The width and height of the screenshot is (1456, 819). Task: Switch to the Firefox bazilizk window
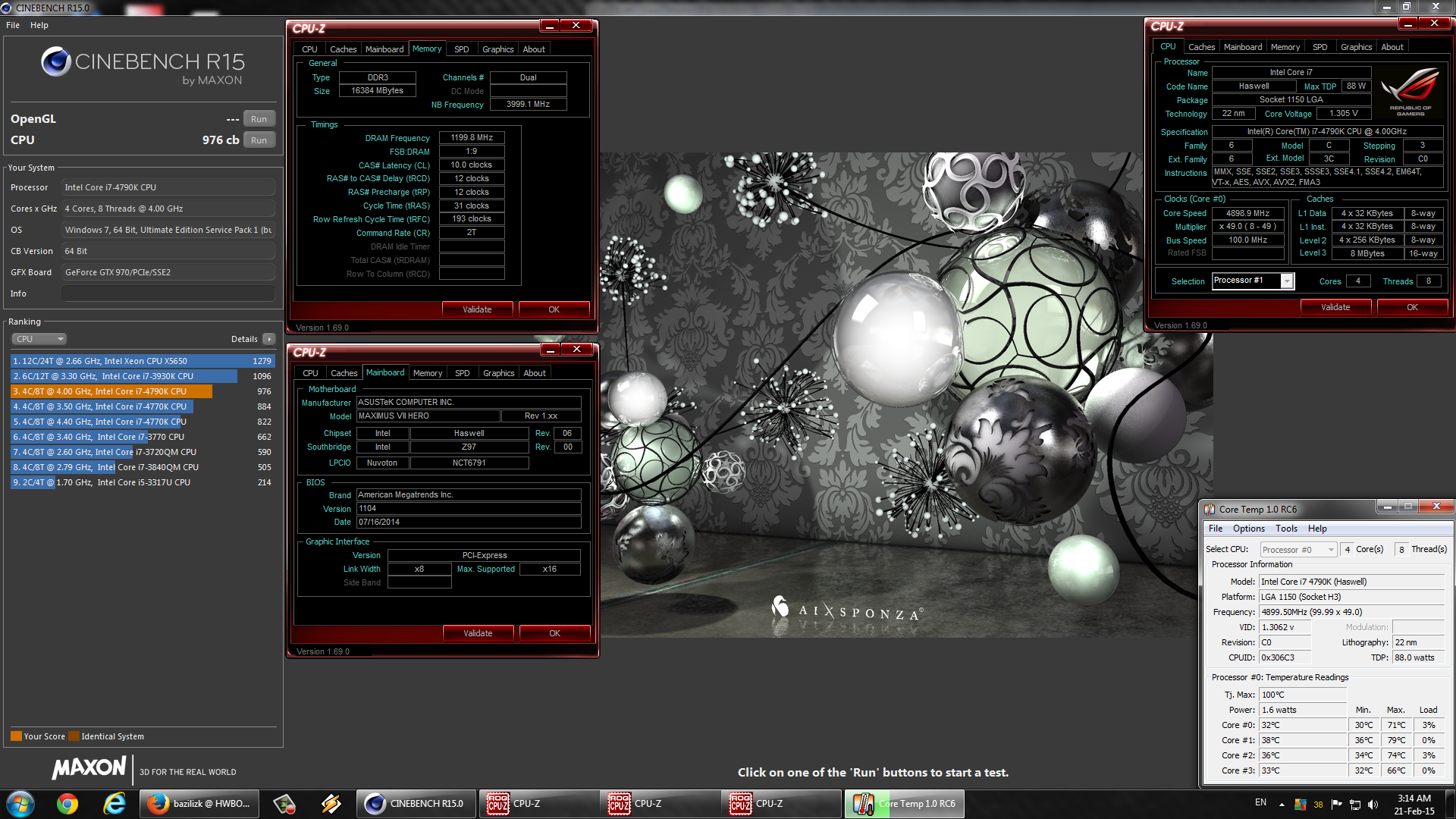(199, 804)
